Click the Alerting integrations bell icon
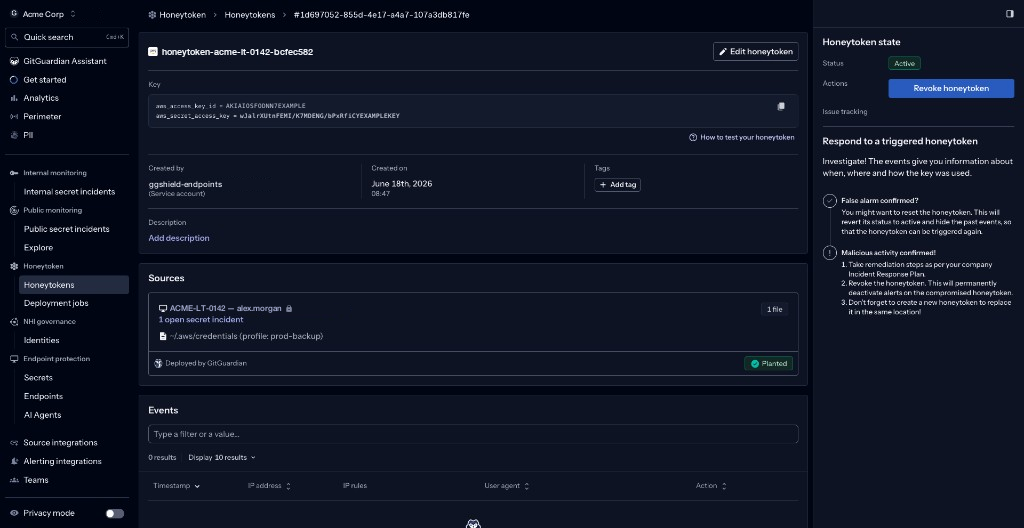Image resolution: width=1024 pixels, height=528 pixels. coord(14,461)
